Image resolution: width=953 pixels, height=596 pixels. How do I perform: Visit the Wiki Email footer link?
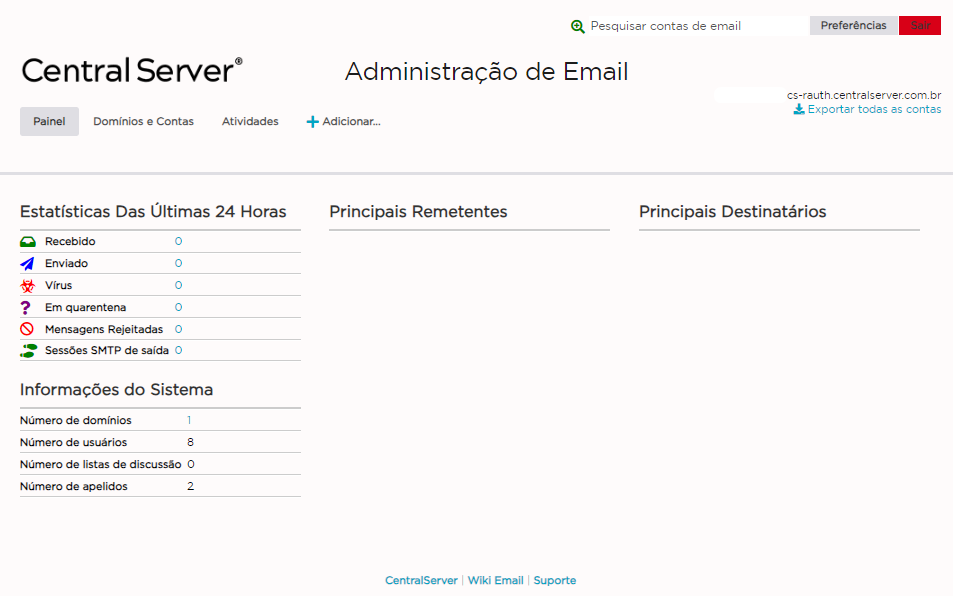(495, 580)
